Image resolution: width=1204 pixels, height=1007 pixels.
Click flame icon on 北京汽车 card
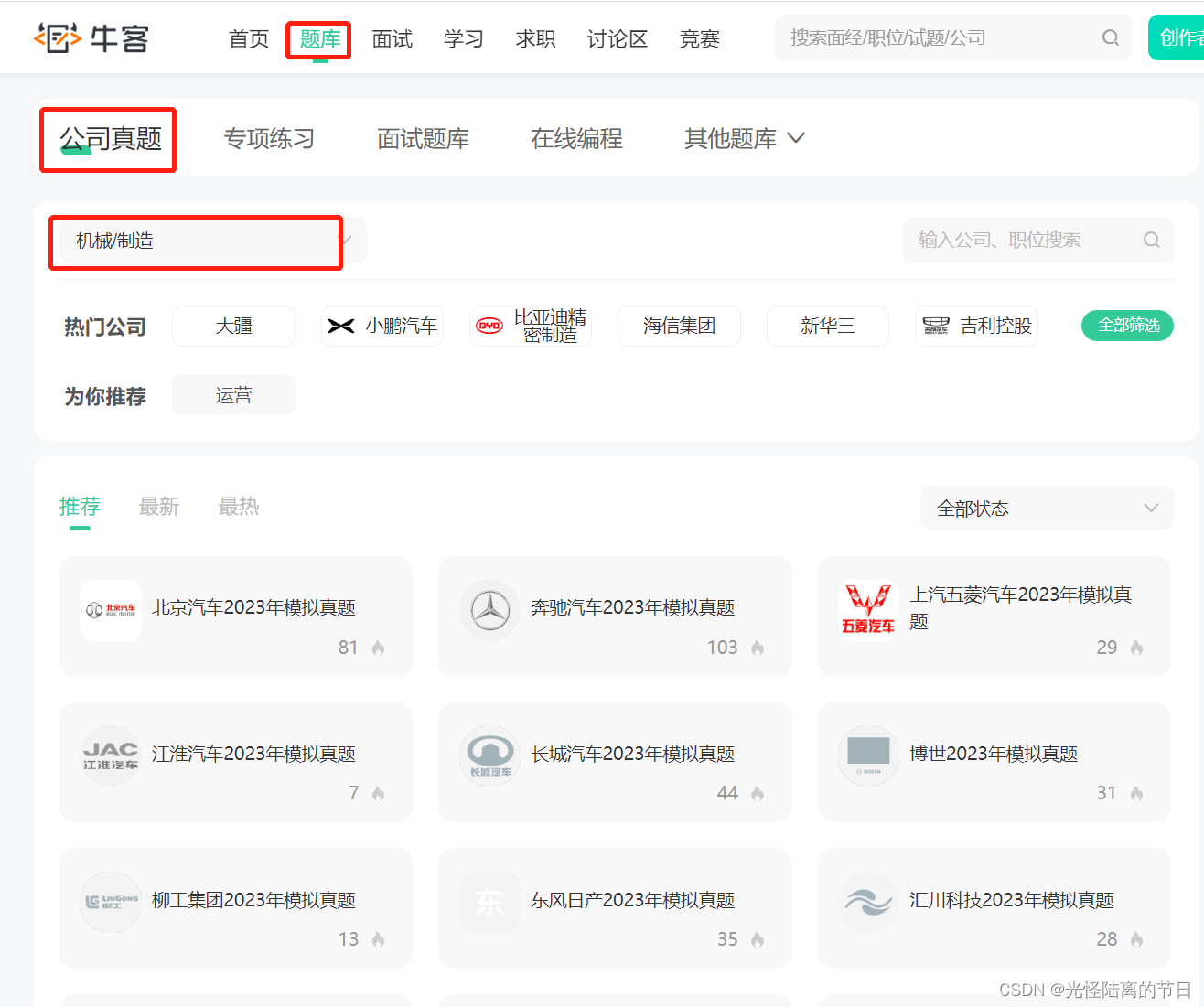coord(378,648)
